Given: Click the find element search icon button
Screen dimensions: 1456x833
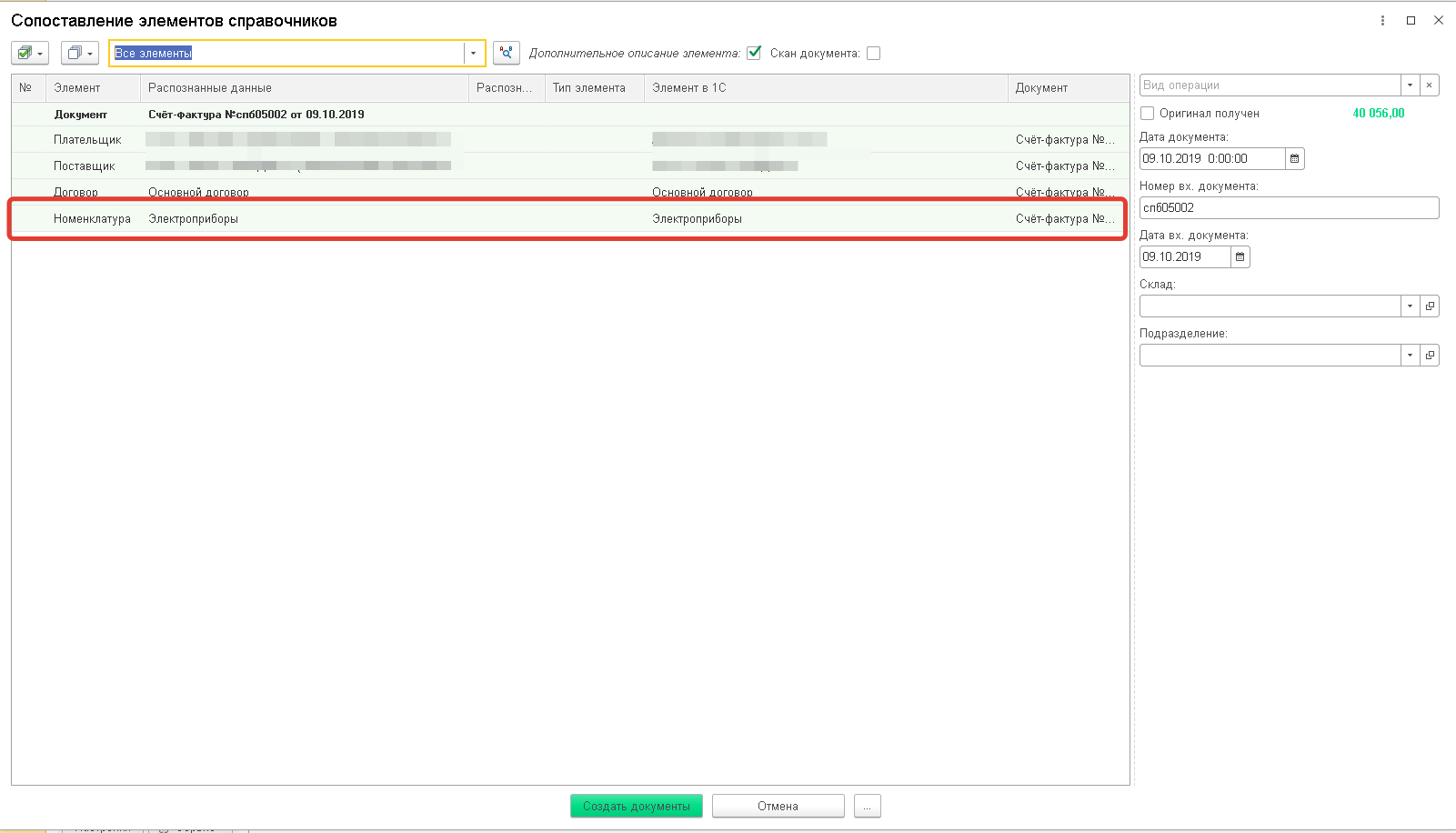Looking at the screenshot, I should pyautogui.click(x=507, y=53).
